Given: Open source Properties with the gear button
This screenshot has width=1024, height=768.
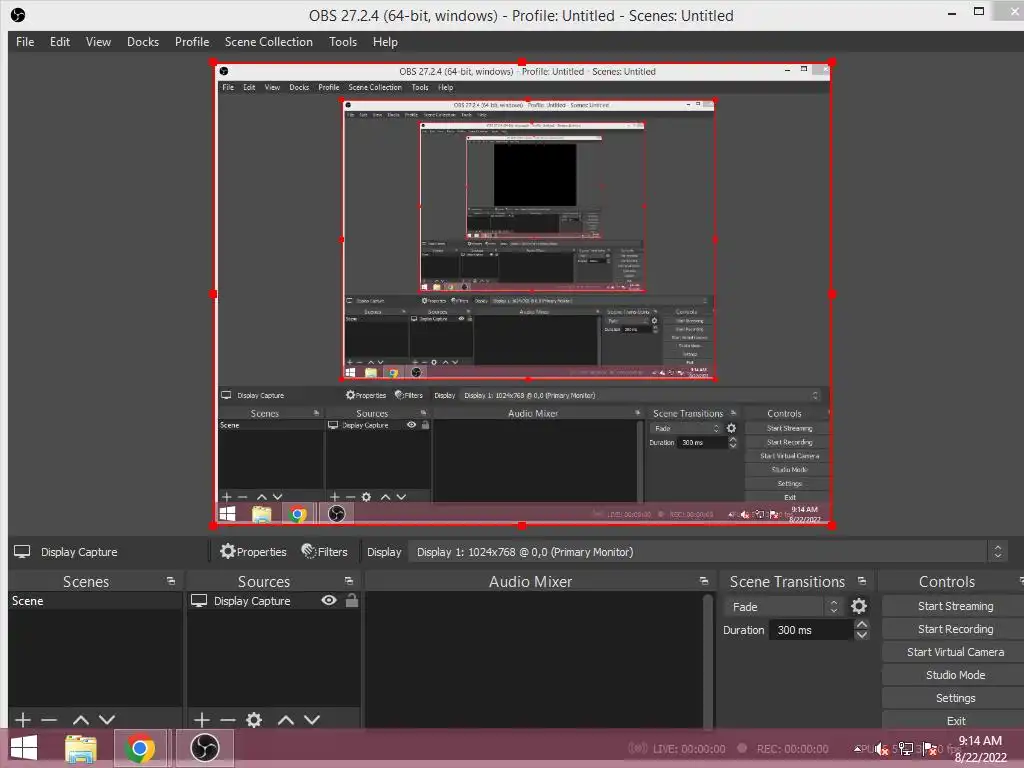Looking at the screenshot, I should (x=253, y=552).
